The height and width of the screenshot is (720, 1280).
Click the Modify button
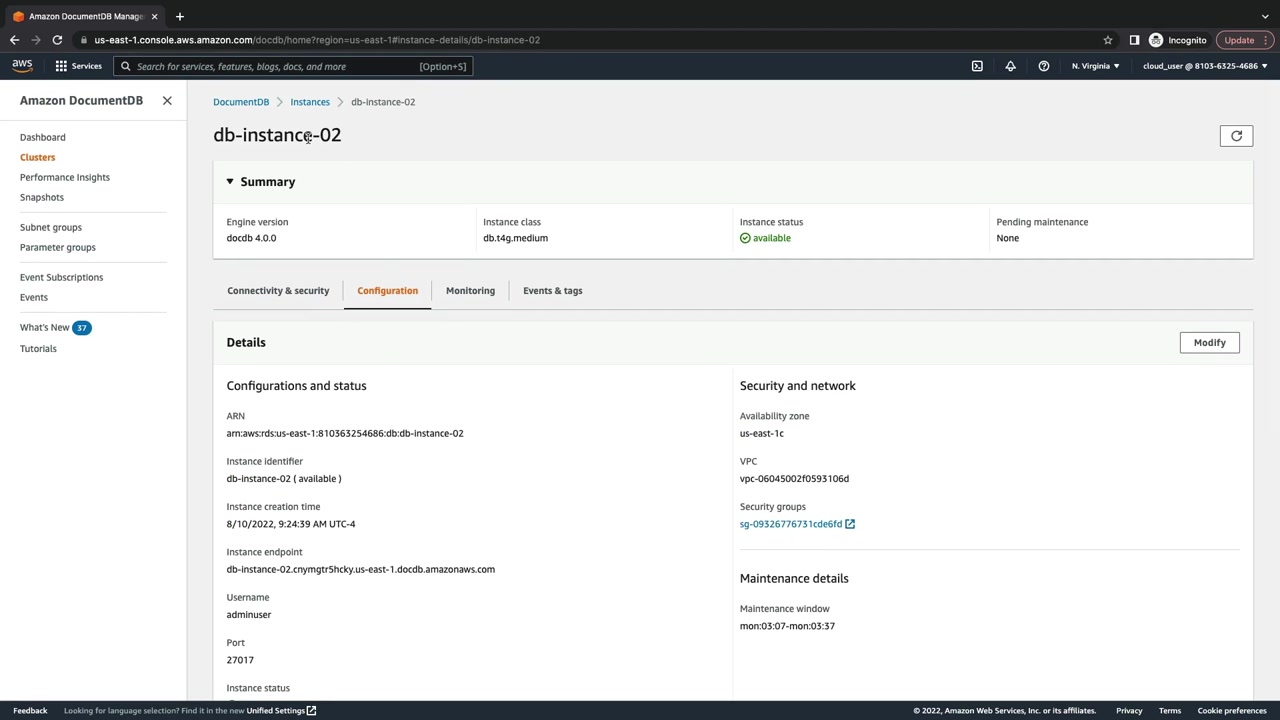click(1209, 343)
